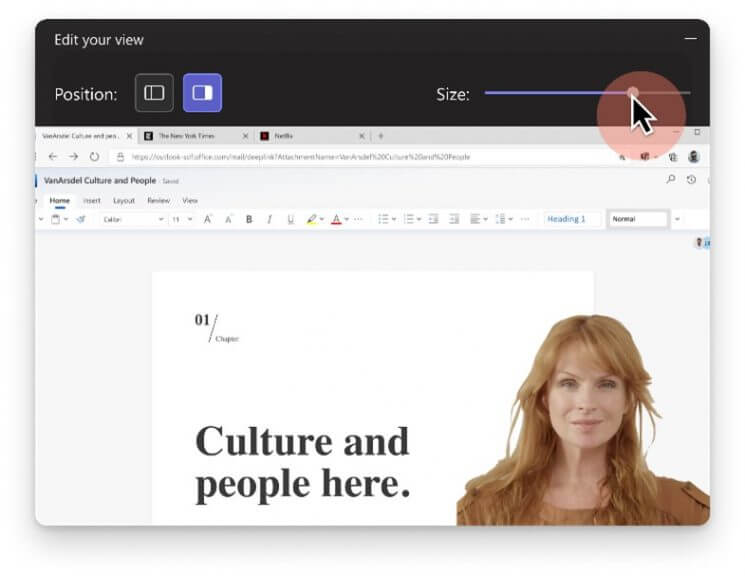Click the browser address bar
Viewport: 745px width, 576px height.
pyautogui.click(x=350, y=157)
